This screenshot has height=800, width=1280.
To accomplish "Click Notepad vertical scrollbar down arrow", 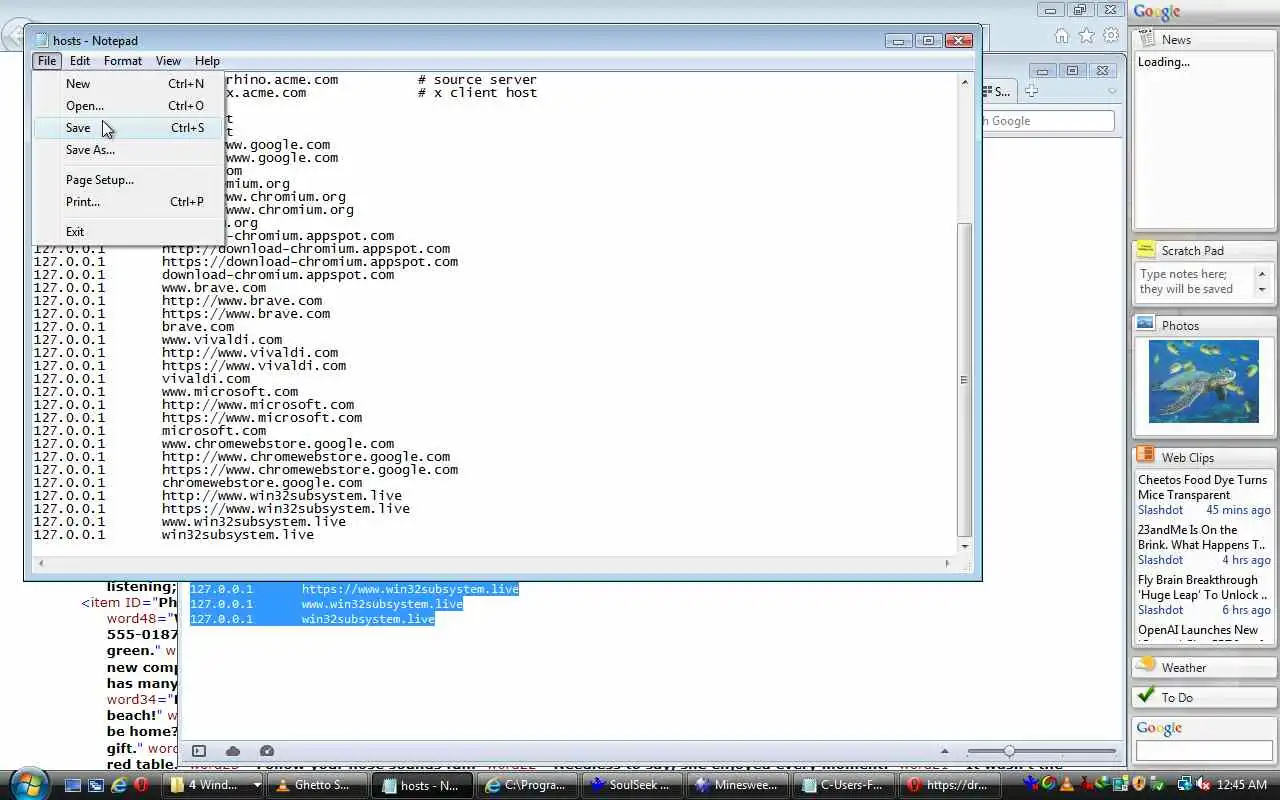I will 965,546.
